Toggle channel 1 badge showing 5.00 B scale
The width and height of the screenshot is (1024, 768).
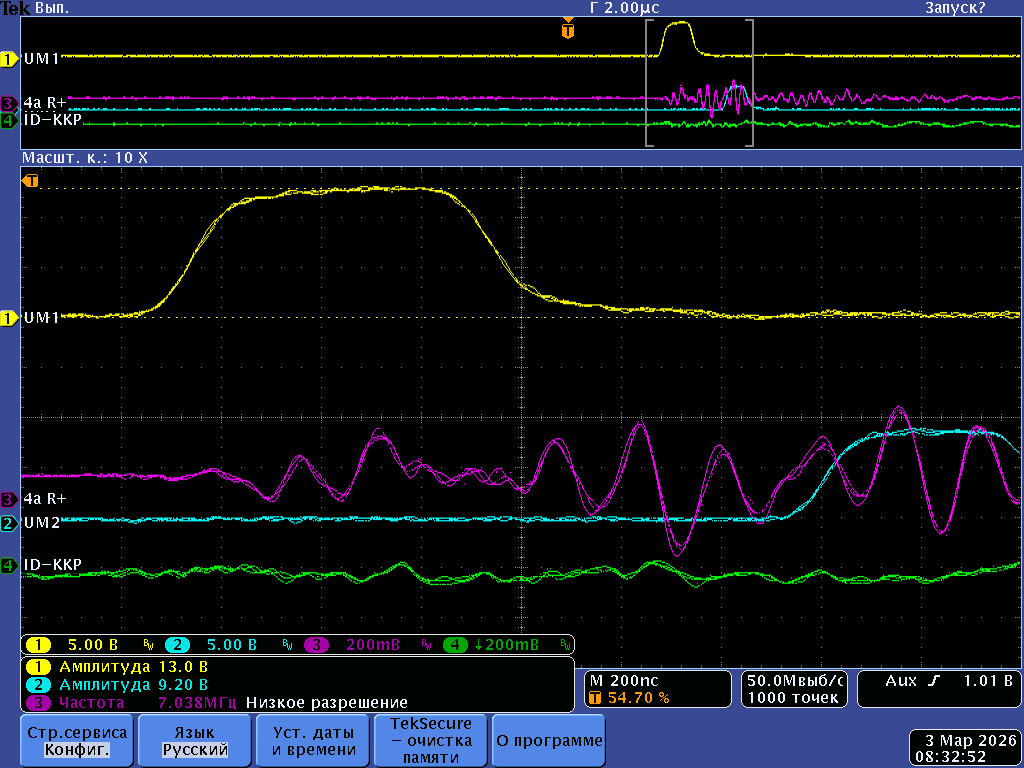[38, 645]
